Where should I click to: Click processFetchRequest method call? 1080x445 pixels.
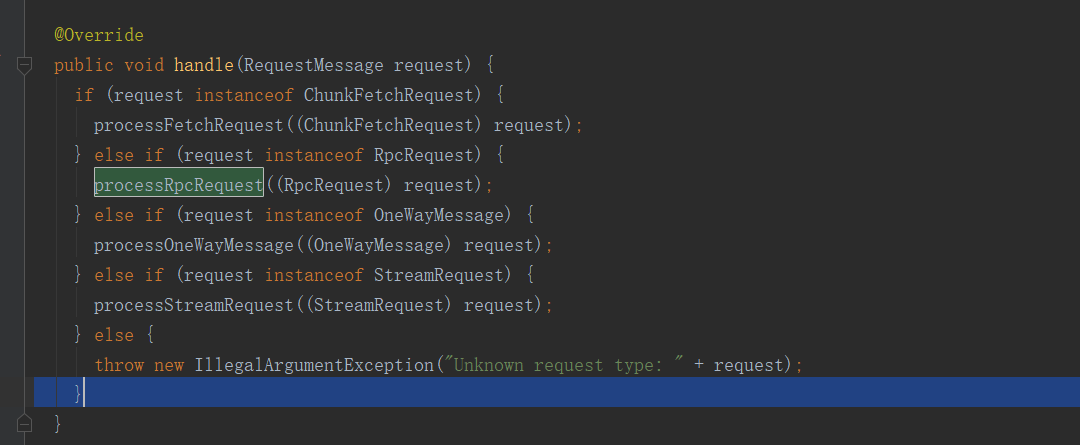tap(189, 125)
